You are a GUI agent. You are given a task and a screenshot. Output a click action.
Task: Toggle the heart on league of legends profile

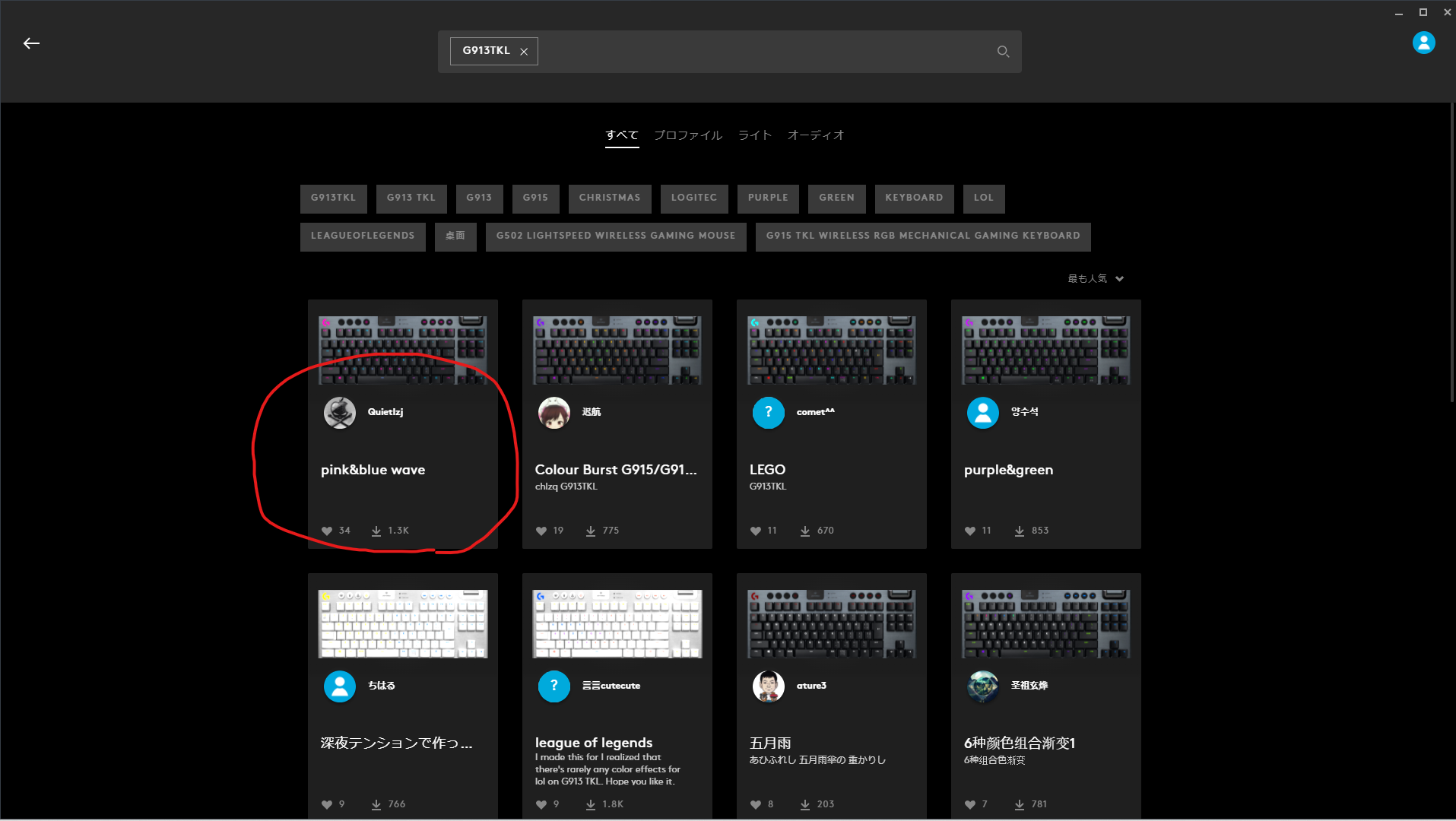coord(541,804)
